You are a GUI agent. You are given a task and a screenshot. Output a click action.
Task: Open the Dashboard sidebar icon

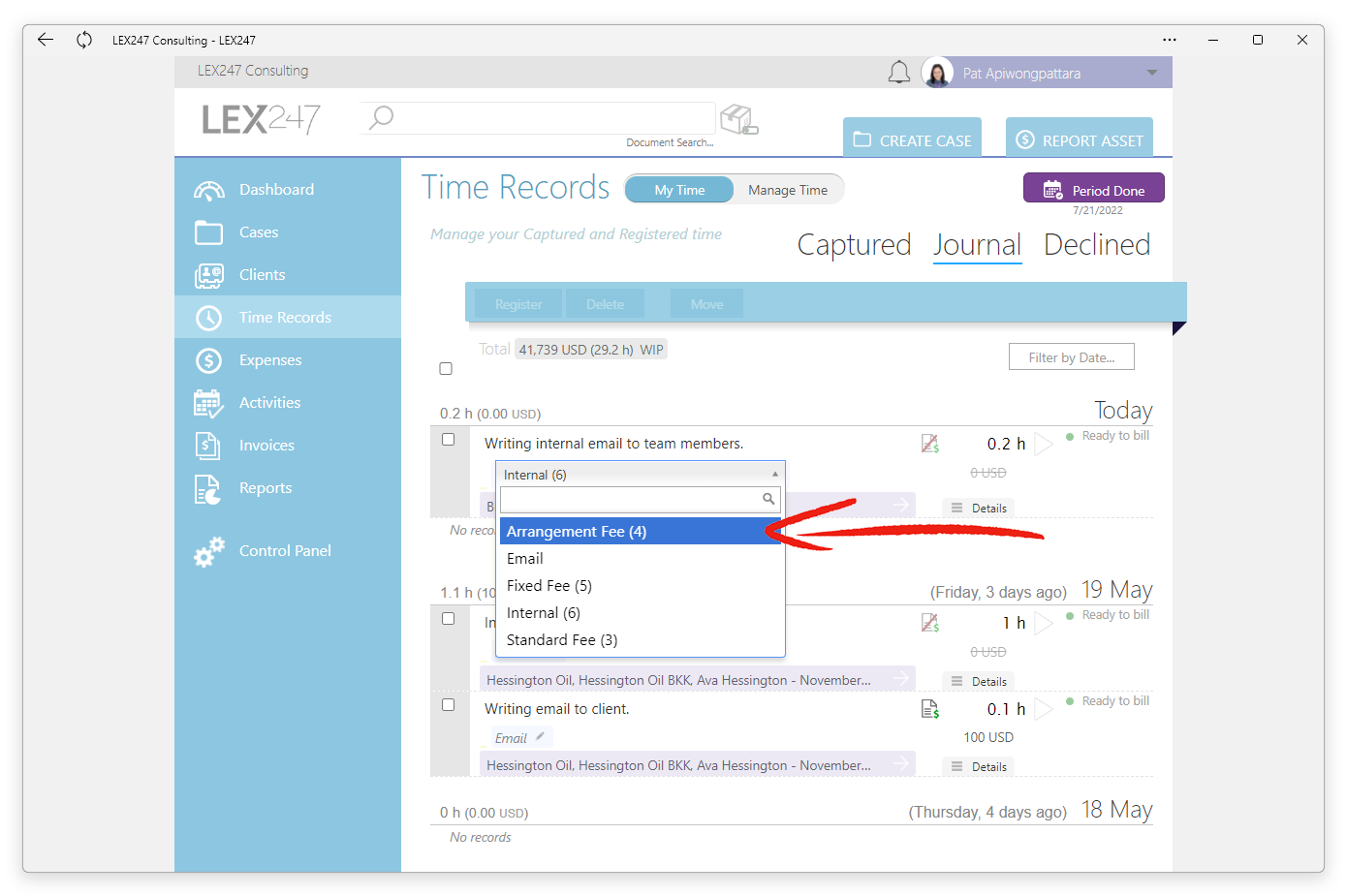[x=208, y=190]
